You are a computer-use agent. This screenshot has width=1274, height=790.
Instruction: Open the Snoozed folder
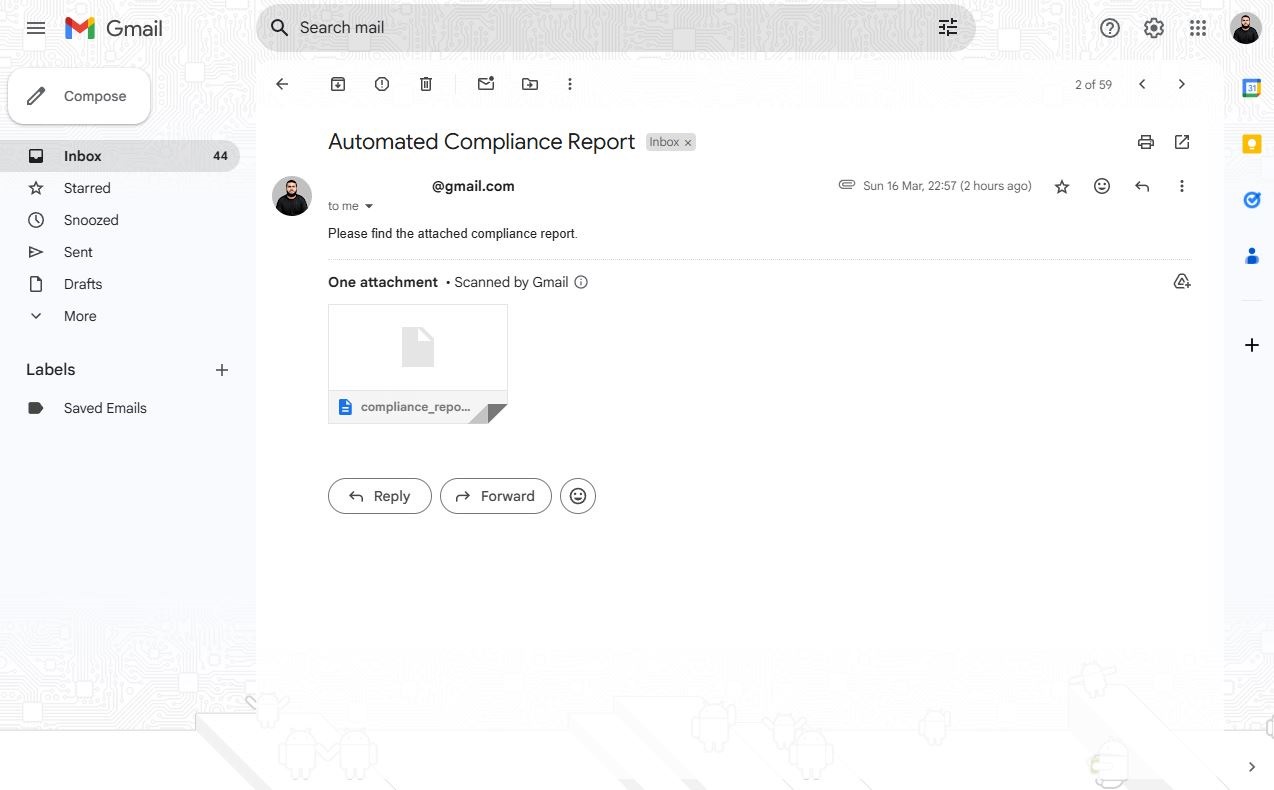120,220
